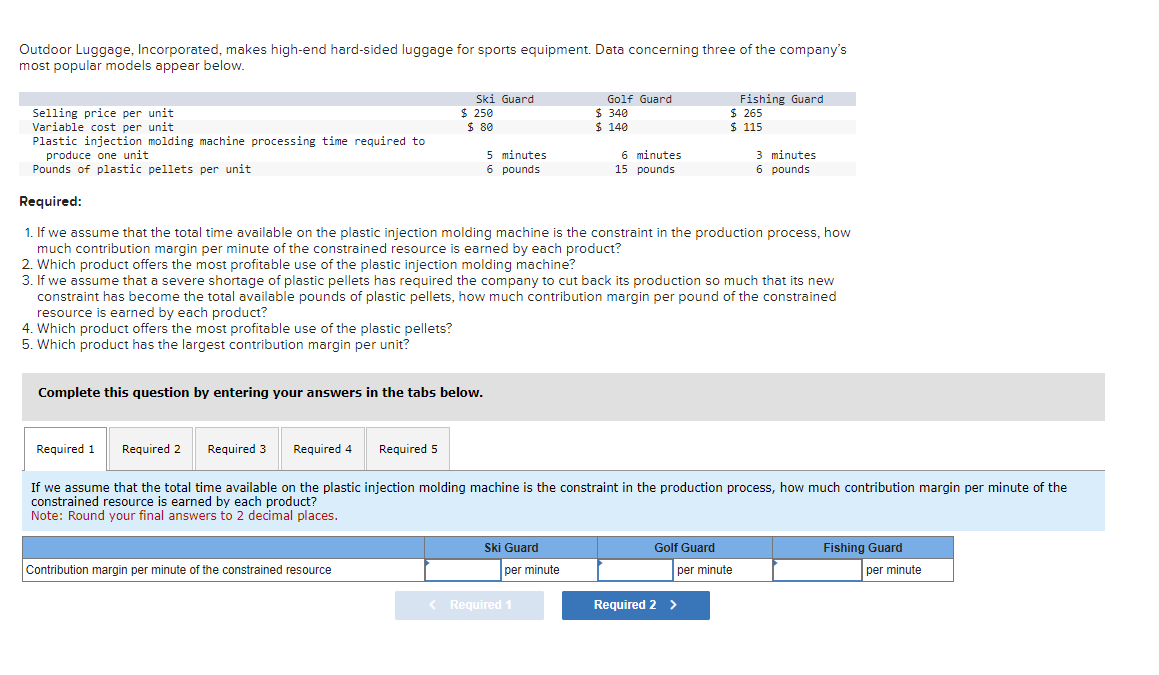
Task: Click the Fishing Guard variable cost '$ 115'
Action: point(746,127)
